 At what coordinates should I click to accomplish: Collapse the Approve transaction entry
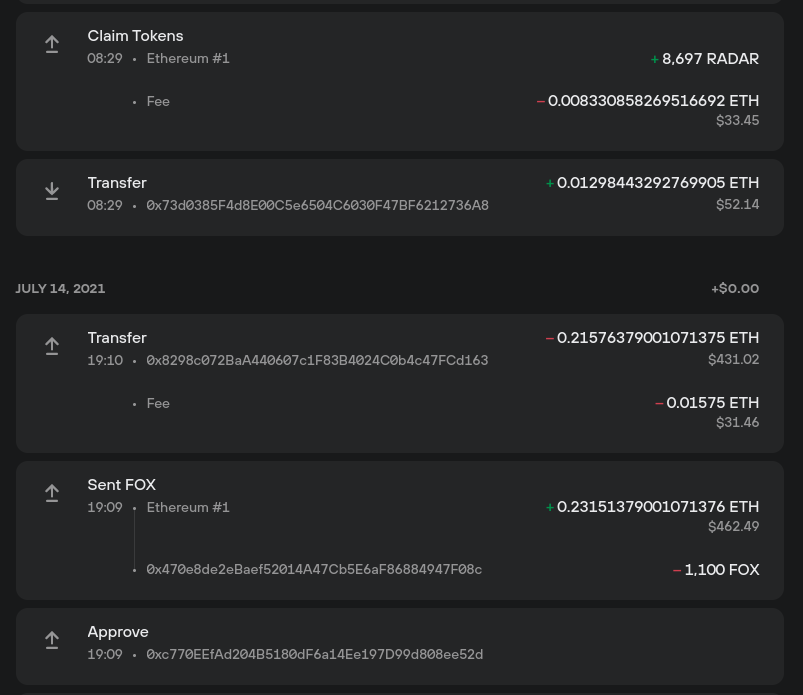[x=117, y=632]
